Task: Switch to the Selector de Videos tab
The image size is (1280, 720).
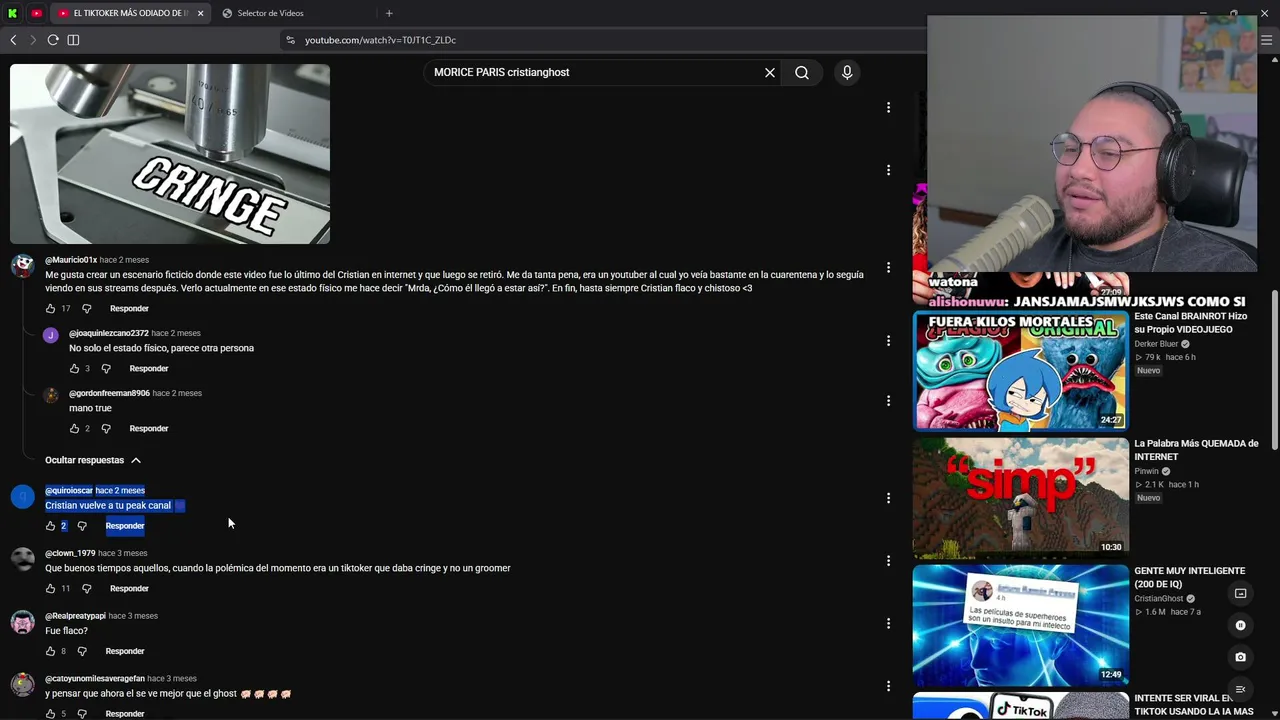Action: pyautogui.click(x=270, y=13)
